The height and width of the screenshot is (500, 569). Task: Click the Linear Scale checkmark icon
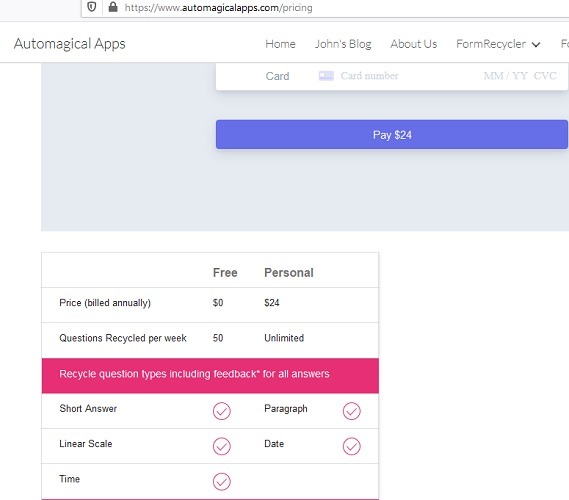click(x=222, y=446)
